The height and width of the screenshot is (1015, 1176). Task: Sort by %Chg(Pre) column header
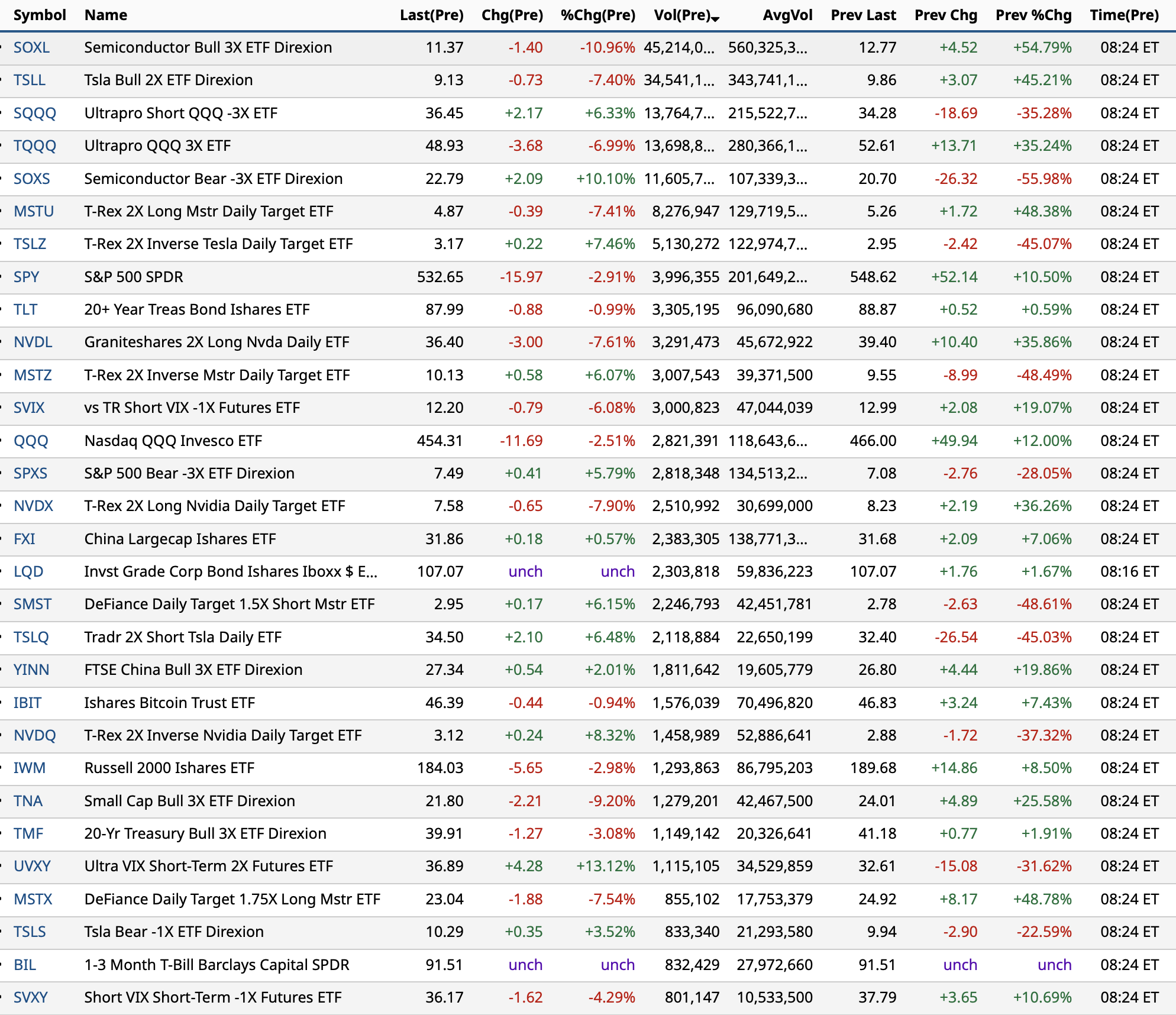(597, 15)
